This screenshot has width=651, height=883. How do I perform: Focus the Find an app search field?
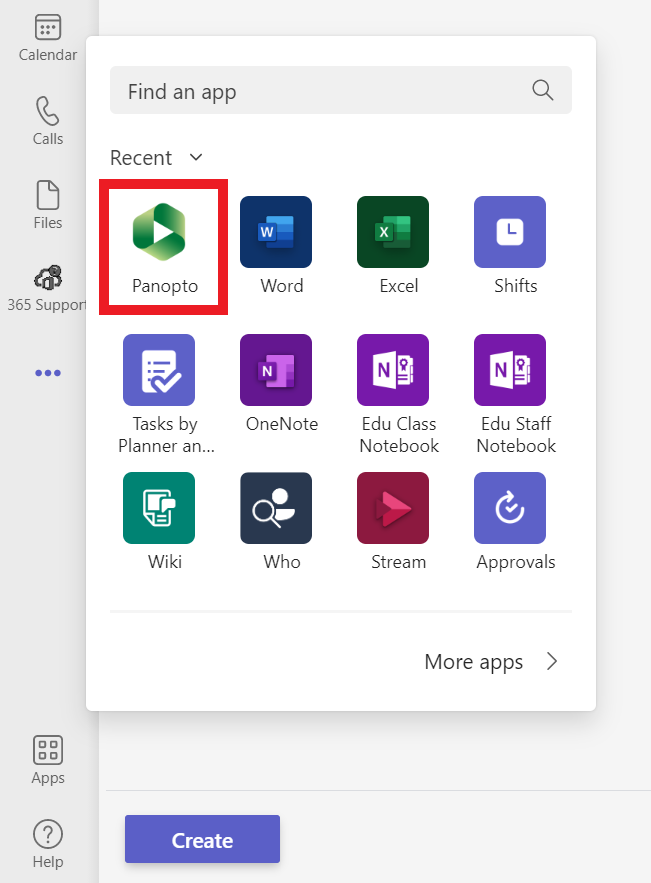click(341, 90)
